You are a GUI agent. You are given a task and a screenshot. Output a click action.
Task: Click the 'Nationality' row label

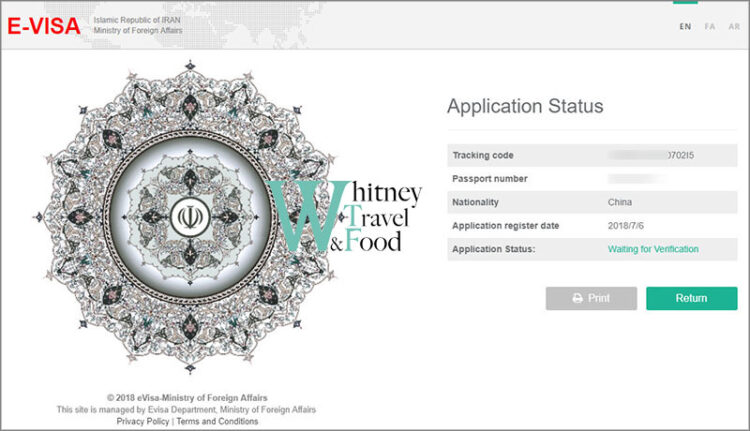click(x=475, y=202)
